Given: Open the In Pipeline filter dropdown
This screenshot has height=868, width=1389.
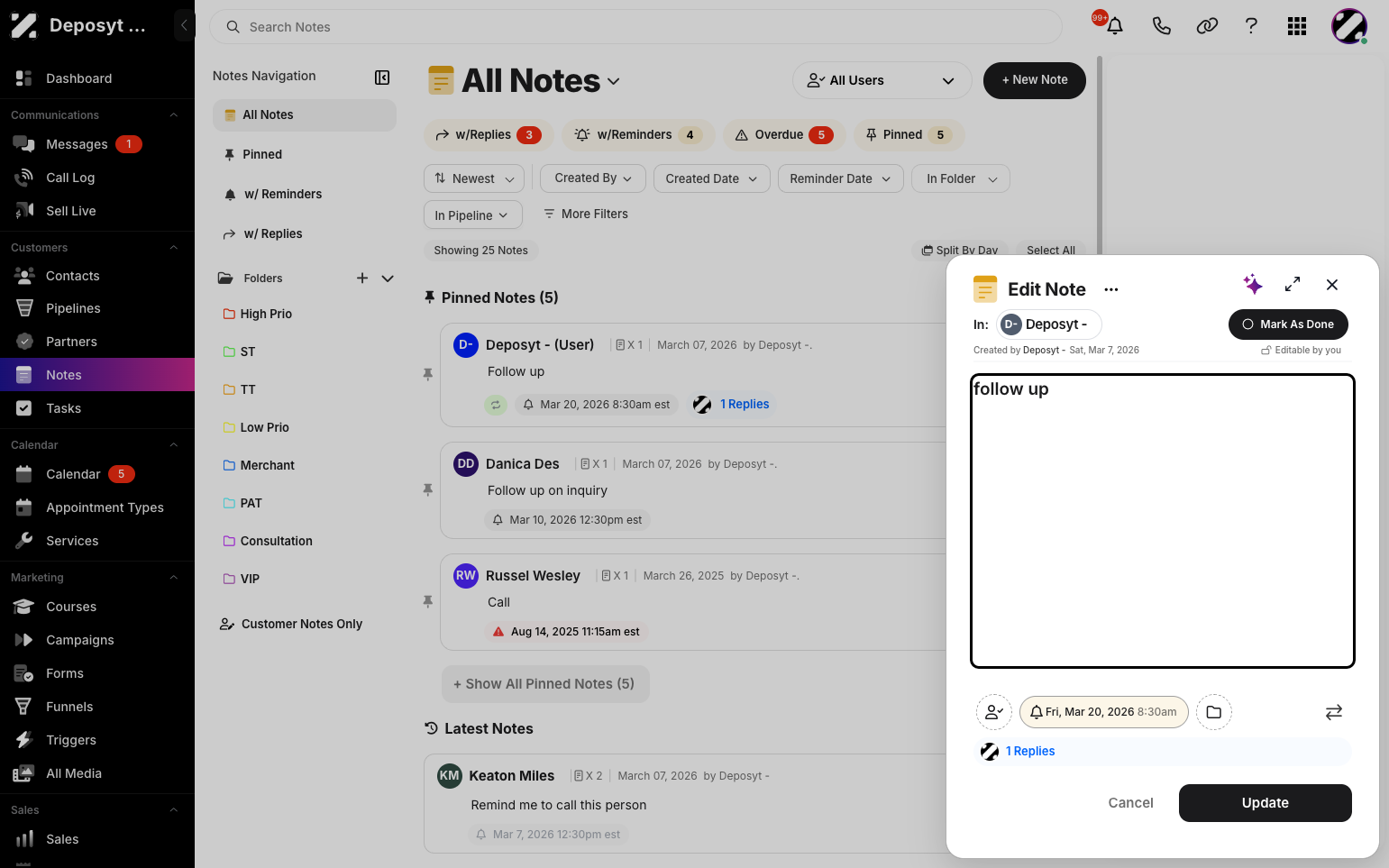Looking at the screenshot, I should point(471,215).
